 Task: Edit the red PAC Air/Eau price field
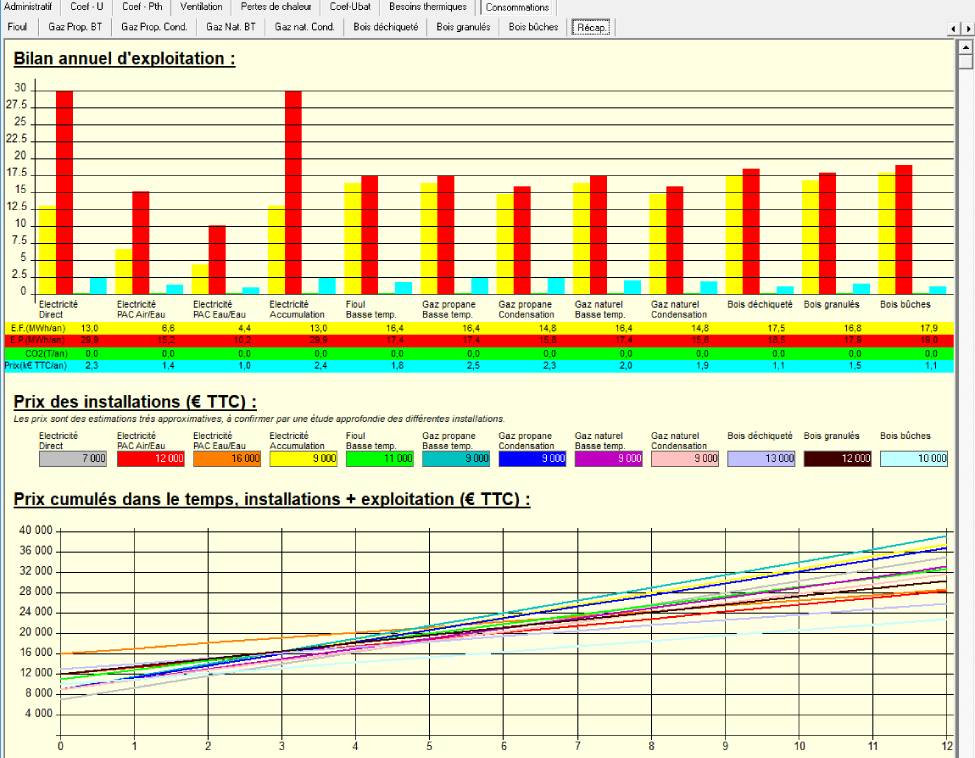click(x=147, y=458)
